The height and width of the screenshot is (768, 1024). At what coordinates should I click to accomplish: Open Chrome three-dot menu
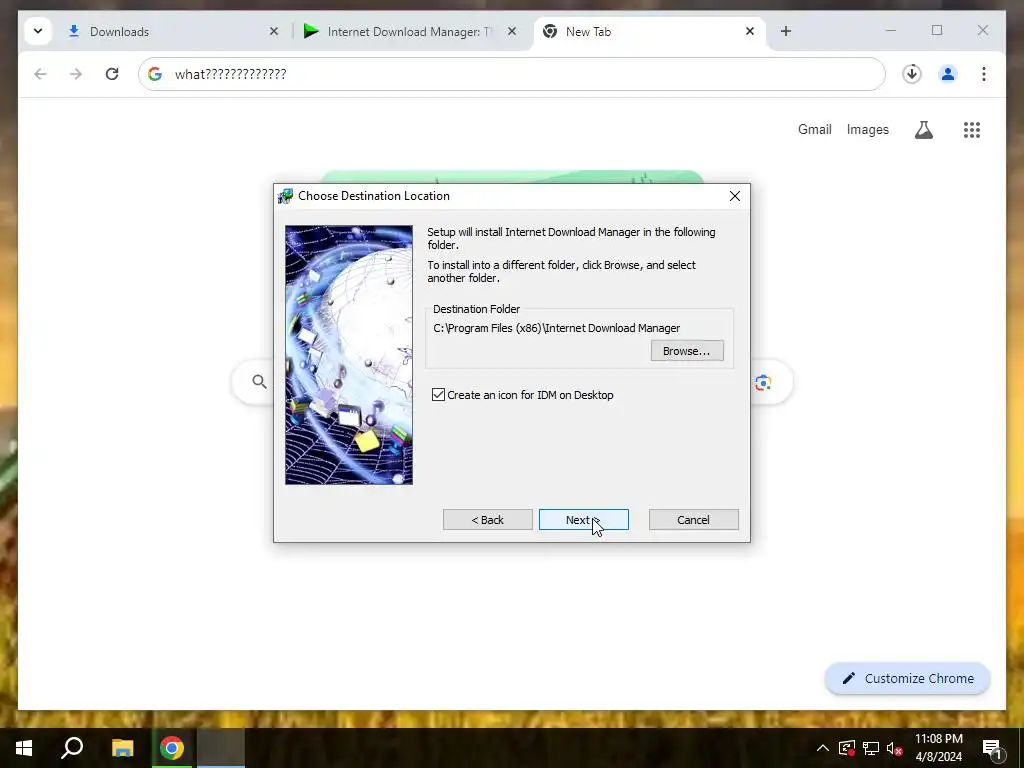click(x=984, y=74)
